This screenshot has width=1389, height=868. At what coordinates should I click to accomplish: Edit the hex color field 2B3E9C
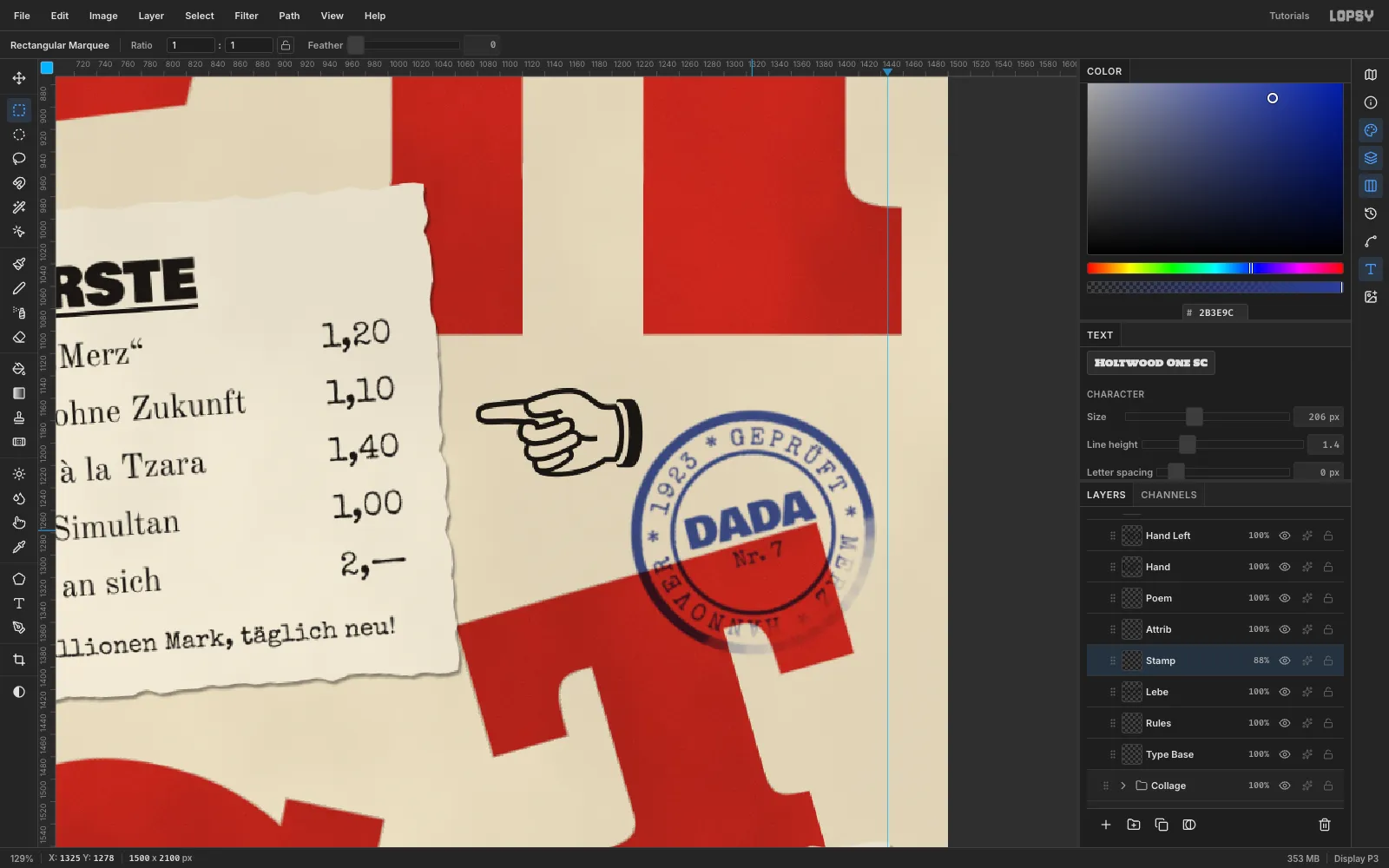tap(1215, 312)
